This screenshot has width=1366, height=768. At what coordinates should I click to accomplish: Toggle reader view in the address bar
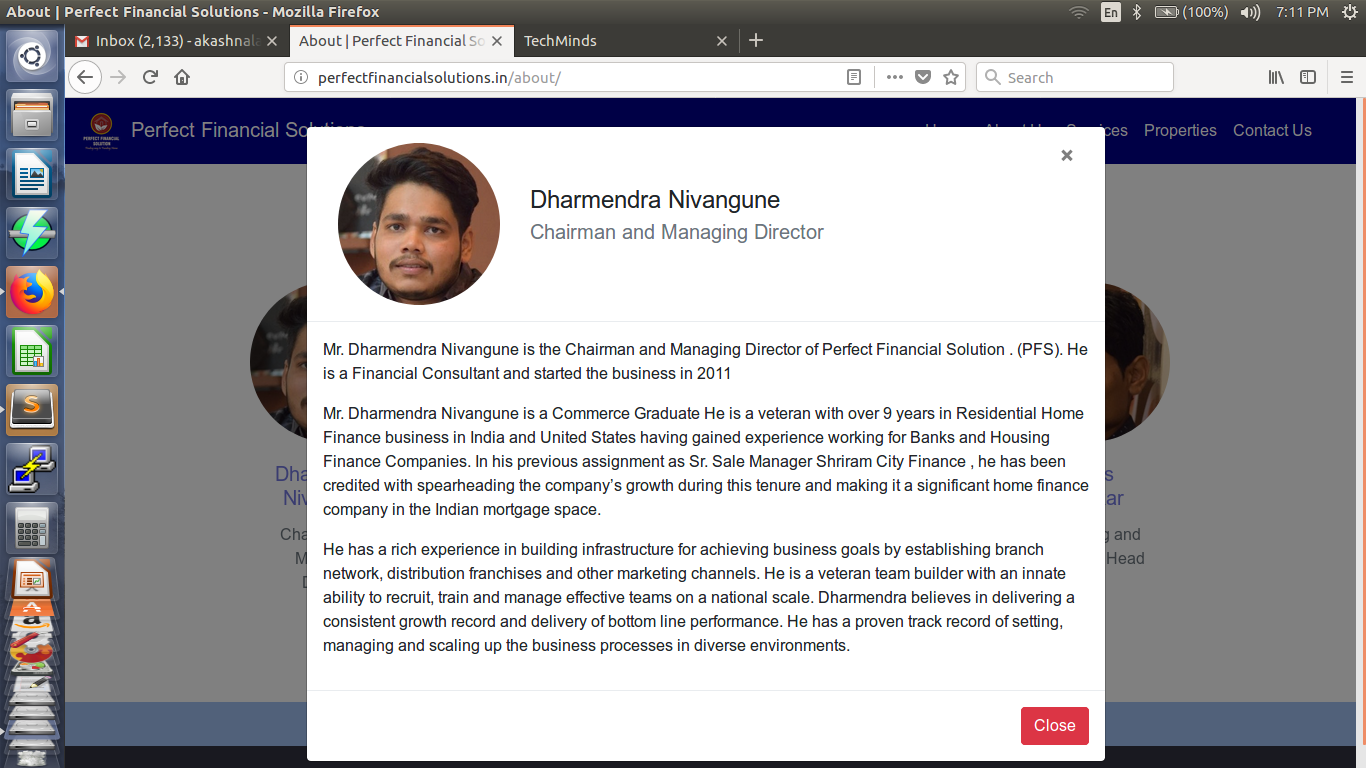tap(854, 77)
